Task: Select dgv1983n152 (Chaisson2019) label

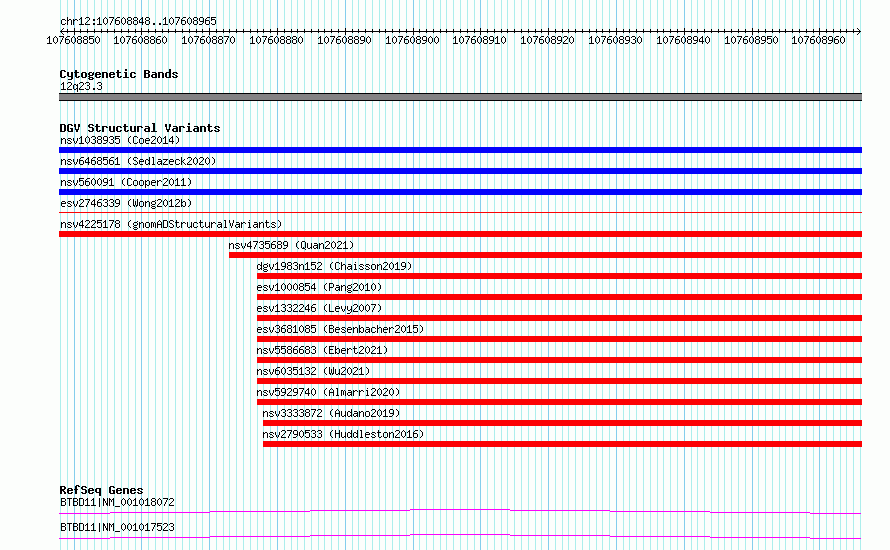Action: click(334, 266)
